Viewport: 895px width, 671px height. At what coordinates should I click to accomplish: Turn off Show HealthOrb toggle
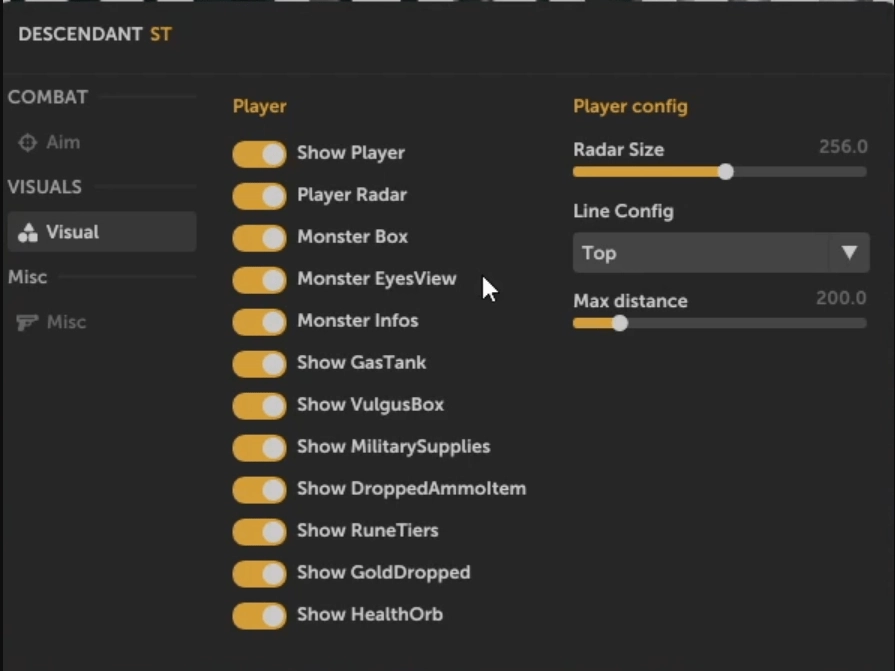point(259,616)
